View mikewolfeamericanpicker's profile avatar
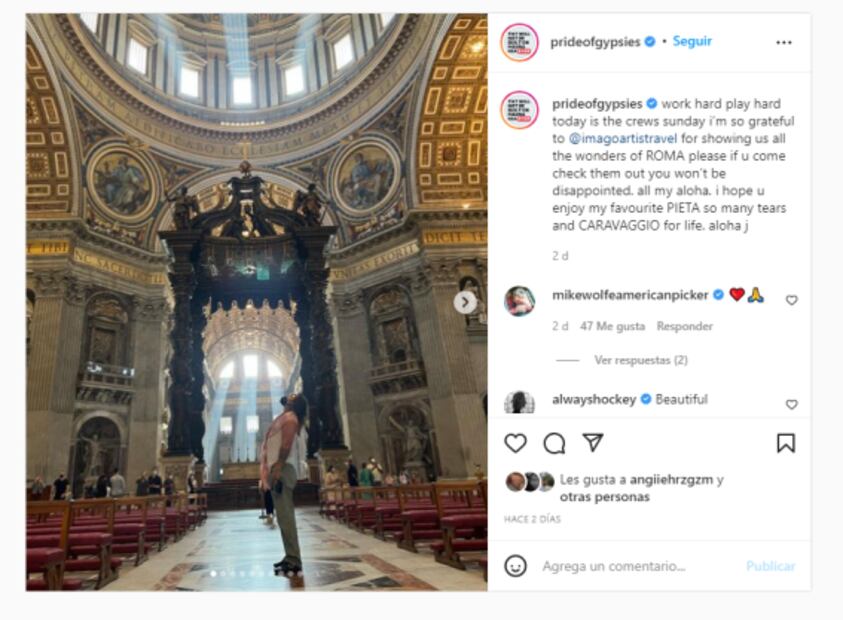This screenshot has width=843, height=620. (x=519, y=301)
